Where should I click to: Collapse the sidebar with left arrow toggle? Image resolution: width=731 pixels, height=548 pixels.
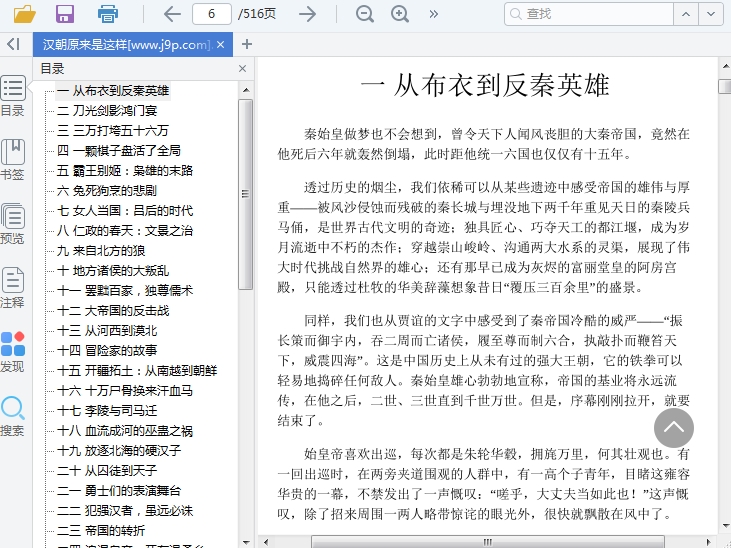(13, 44)
